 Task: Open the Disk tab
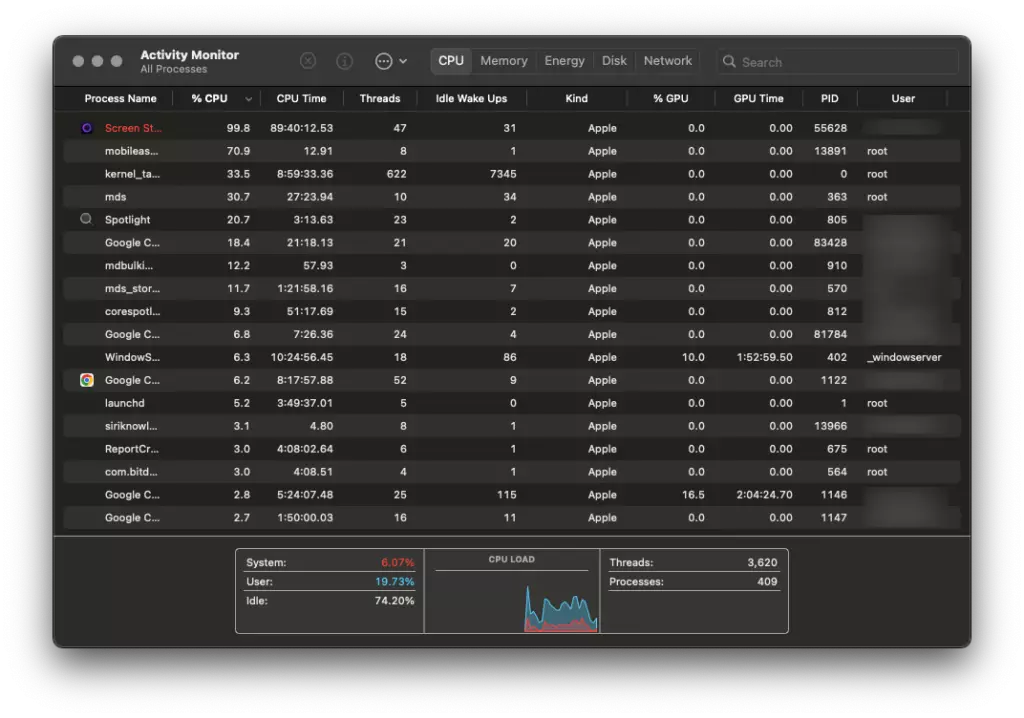614,61
